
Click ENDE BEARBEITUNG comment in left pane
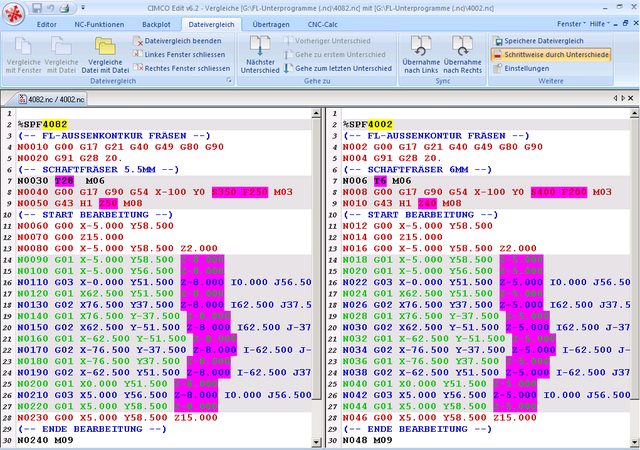pyautogui.click(x=92, y=429)
